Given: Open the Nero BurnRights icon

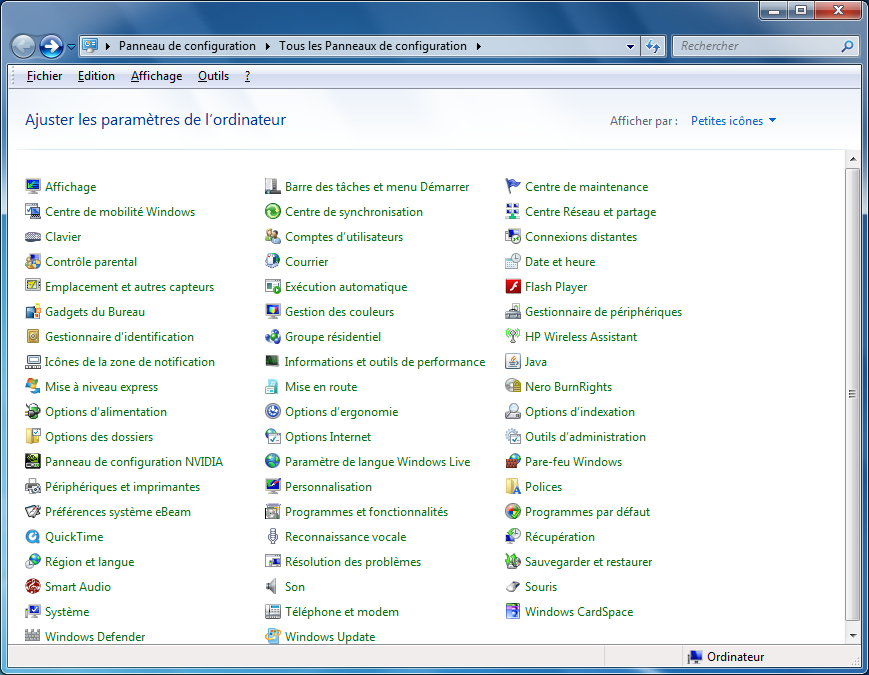Looking at the screenshot, I should coord(513,386).
